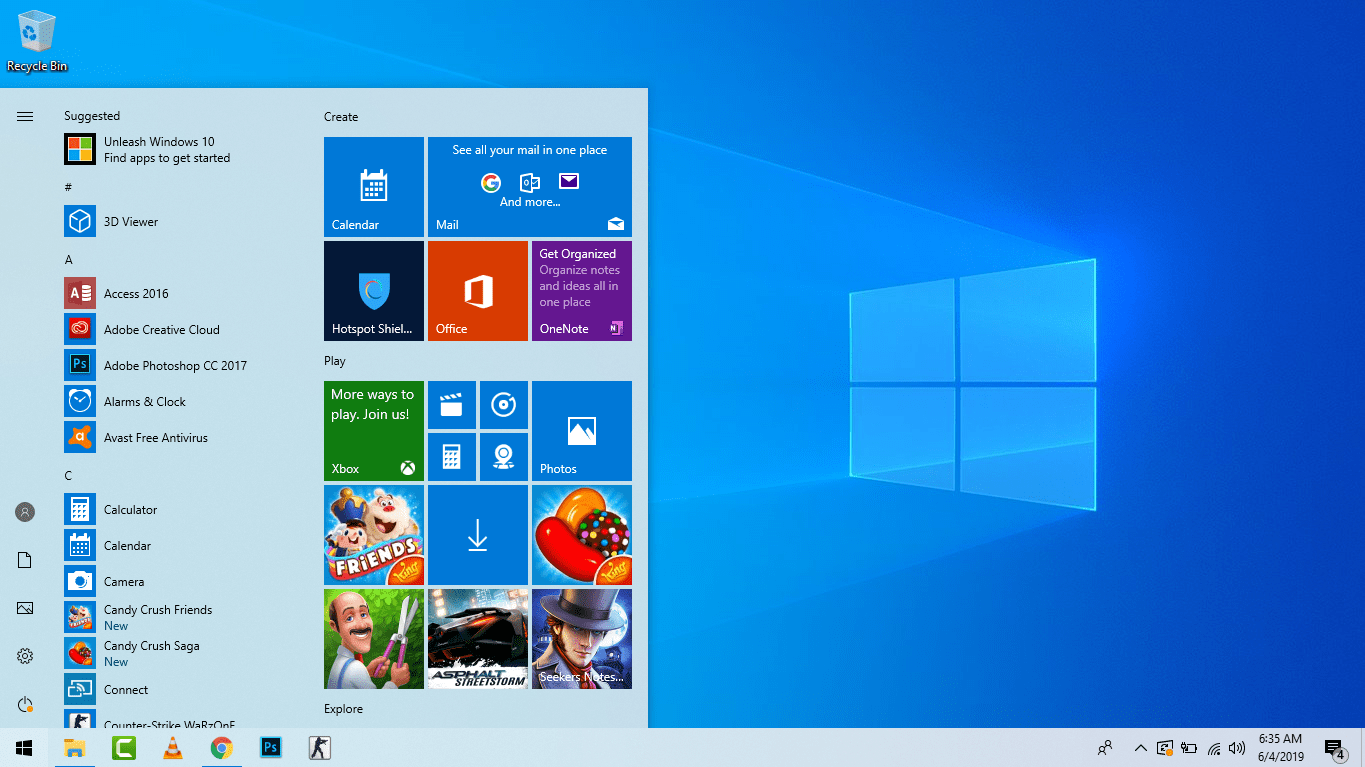
Task: Open Photoshop from the taskbar
Action: point(271,748)
